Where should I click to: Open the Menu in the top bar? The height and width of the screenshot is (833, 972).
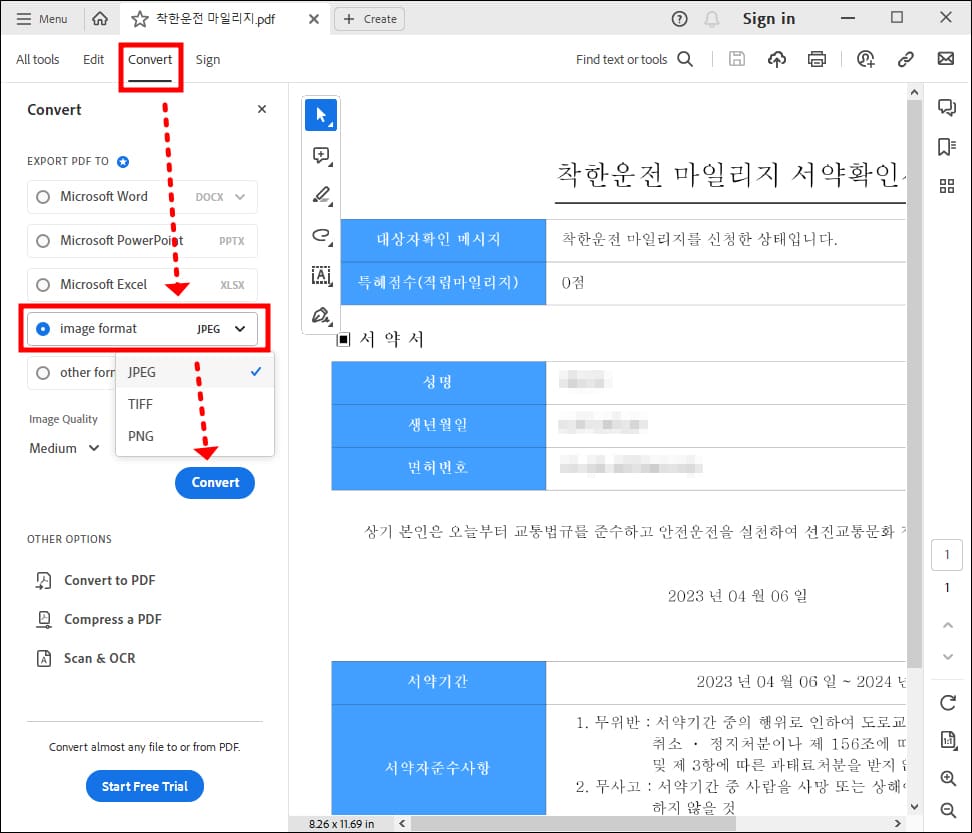[x=43, y=18]
